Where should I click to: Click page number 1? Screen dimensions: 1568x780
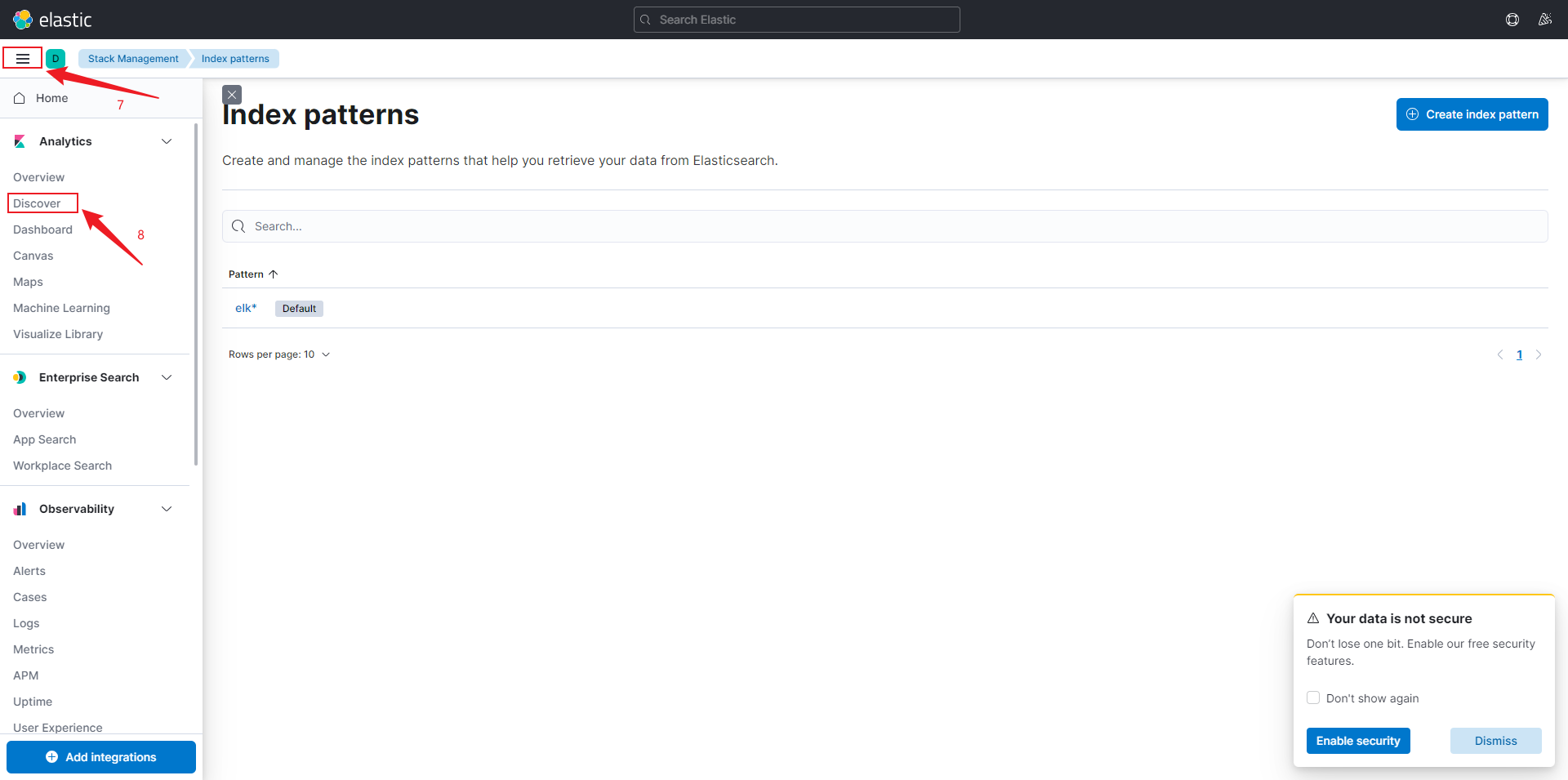(1519, 354)
